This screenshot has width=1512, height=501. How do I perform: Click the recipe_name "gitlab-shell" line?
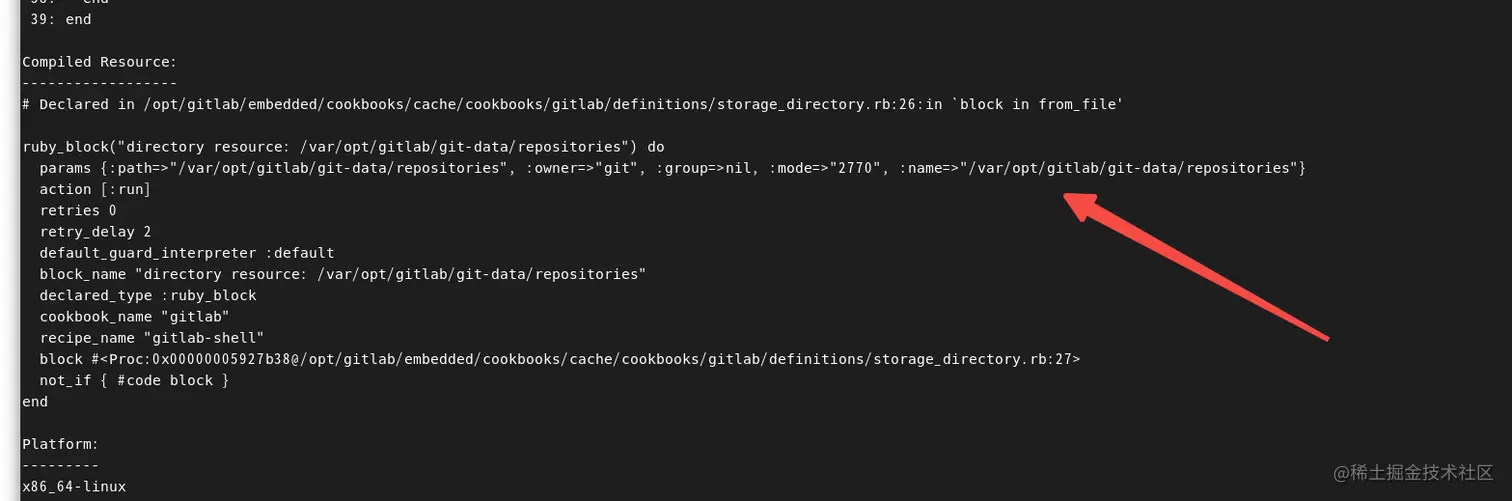point(152,337)
